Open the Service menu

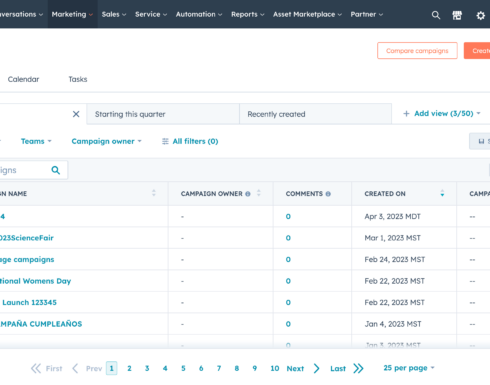(x=151, y=14)
